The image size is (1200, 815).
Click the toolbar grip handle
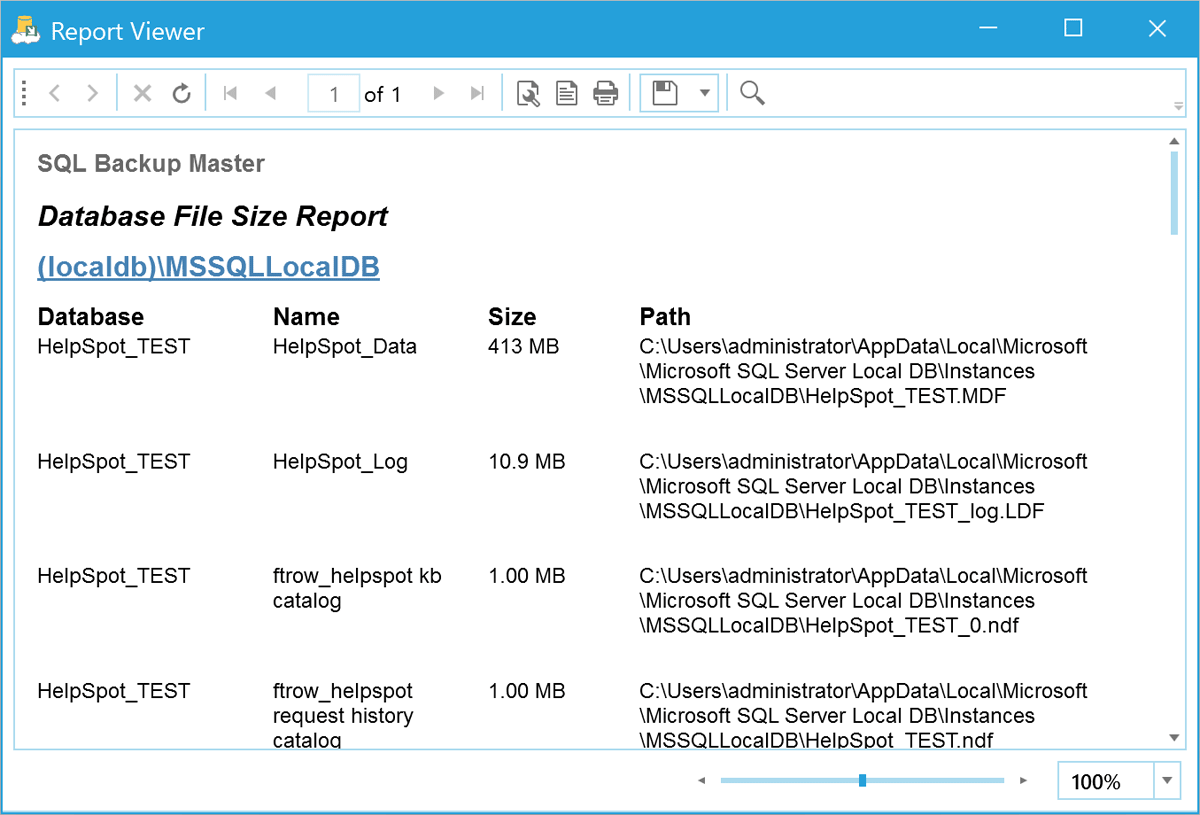(x=24, y=94)
